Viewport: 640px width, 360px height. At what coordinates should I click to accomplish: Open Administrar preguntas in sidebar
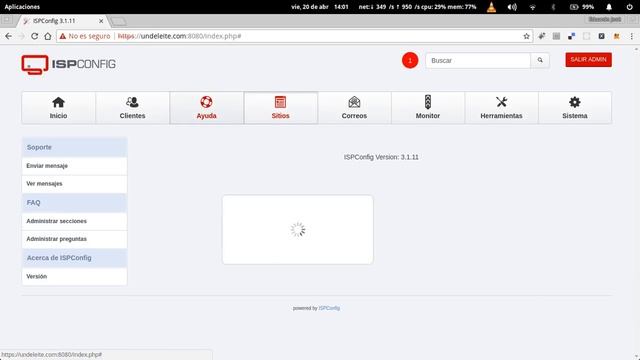(x=74, y=239)
